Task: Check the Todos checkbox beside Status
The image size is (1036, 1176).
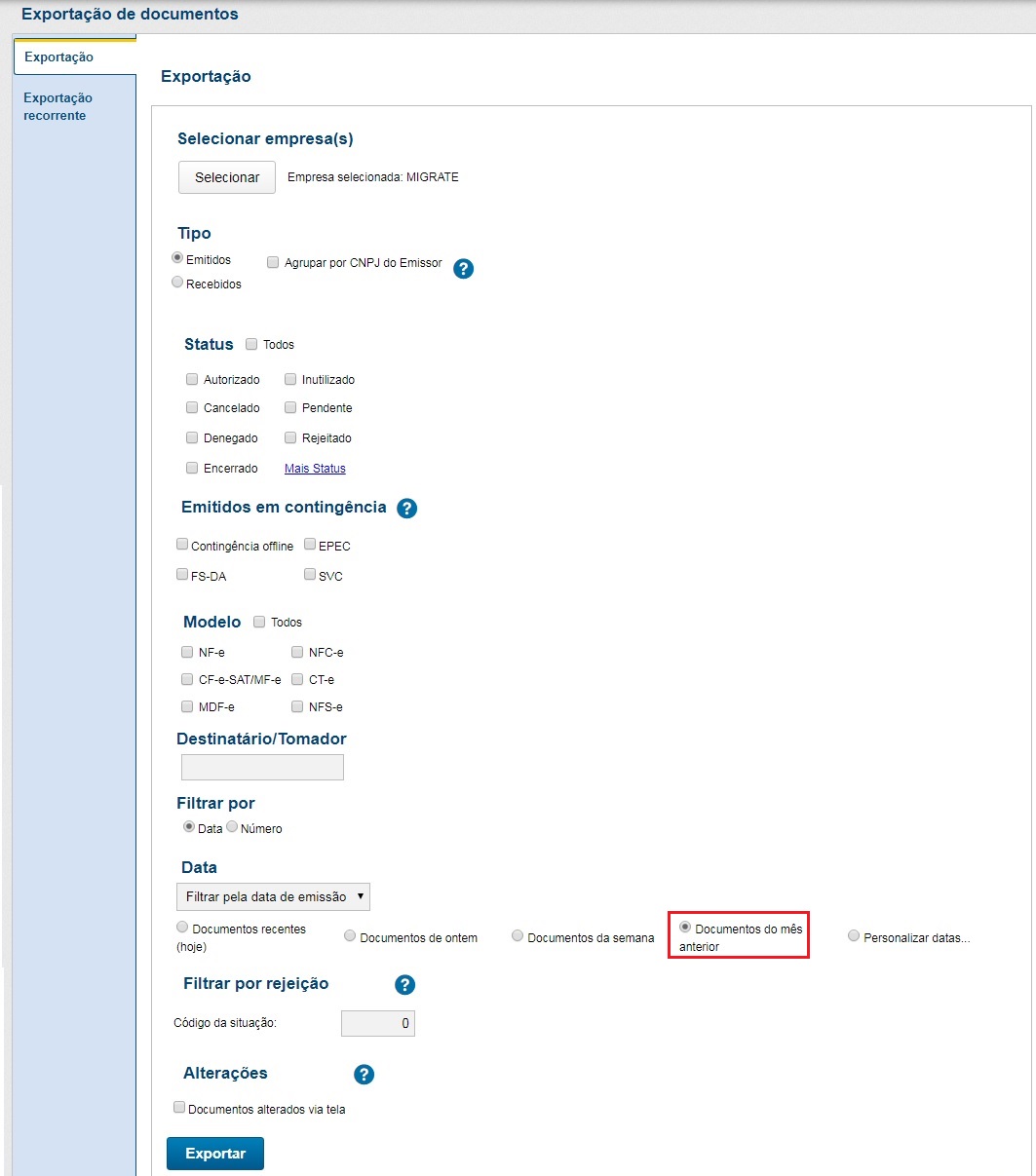Action: pos(251,344)
